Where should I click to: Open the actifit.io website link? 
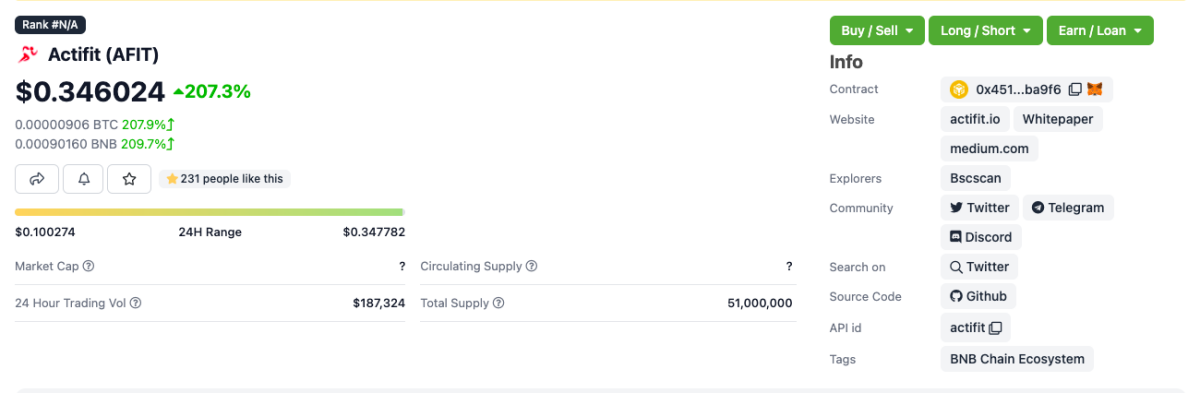[x=975, y=119]
